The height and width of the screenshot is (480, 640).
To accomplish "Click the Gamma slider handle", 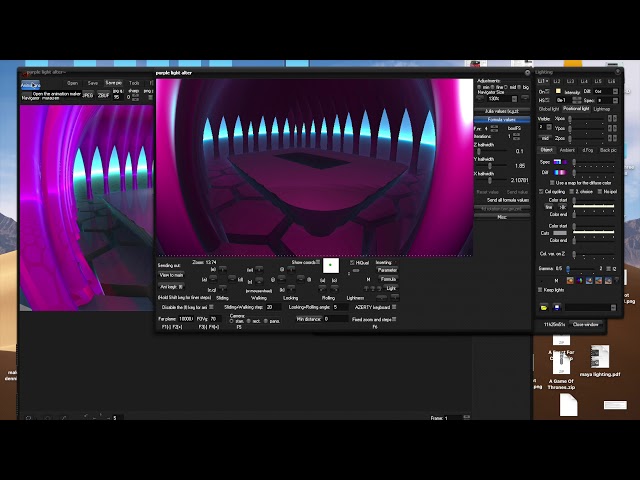I will pyautogui.click(x=568, y=269).
